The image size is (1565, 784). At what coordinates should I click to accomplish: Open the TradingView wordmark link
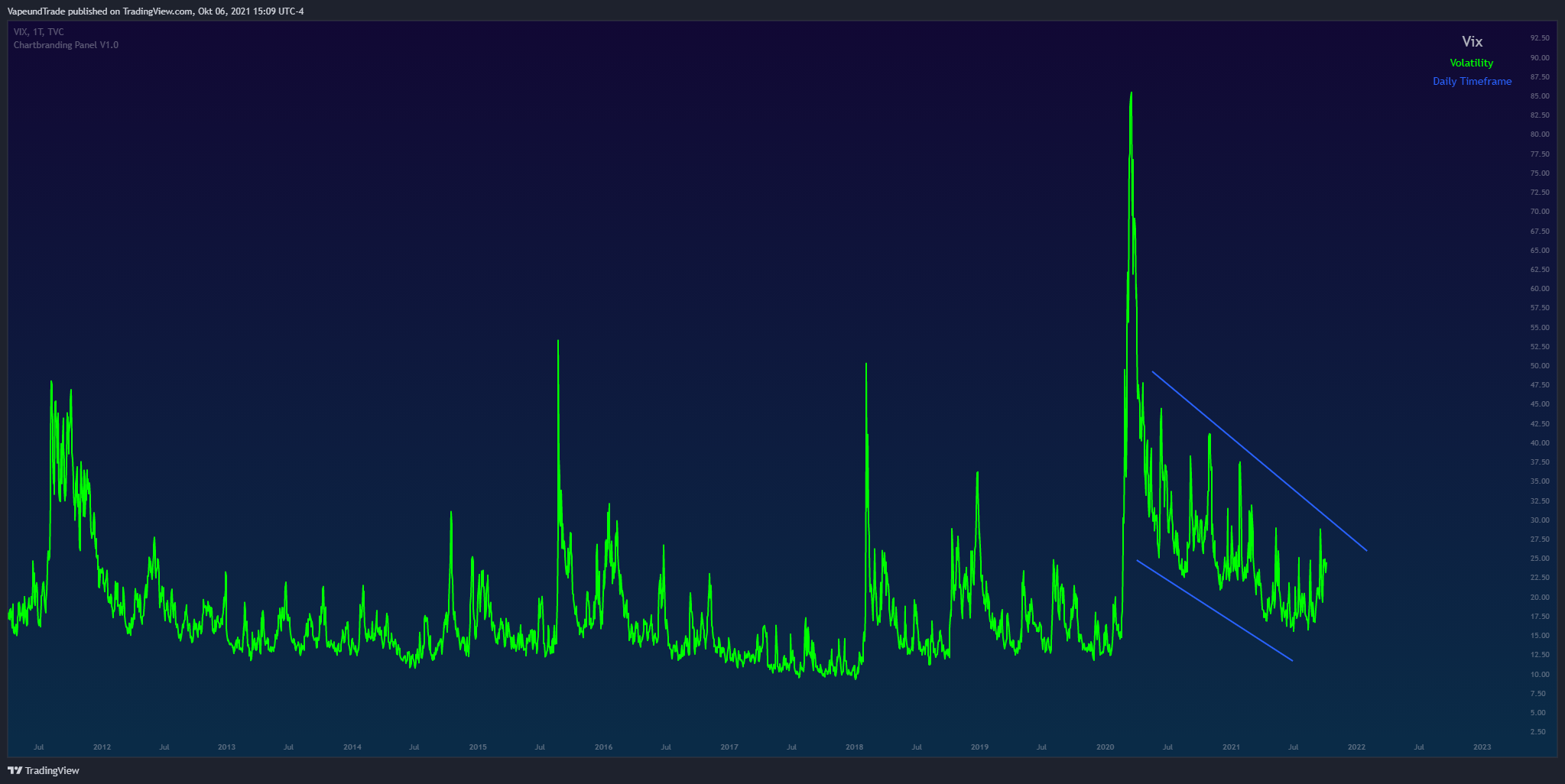[52, 770]
